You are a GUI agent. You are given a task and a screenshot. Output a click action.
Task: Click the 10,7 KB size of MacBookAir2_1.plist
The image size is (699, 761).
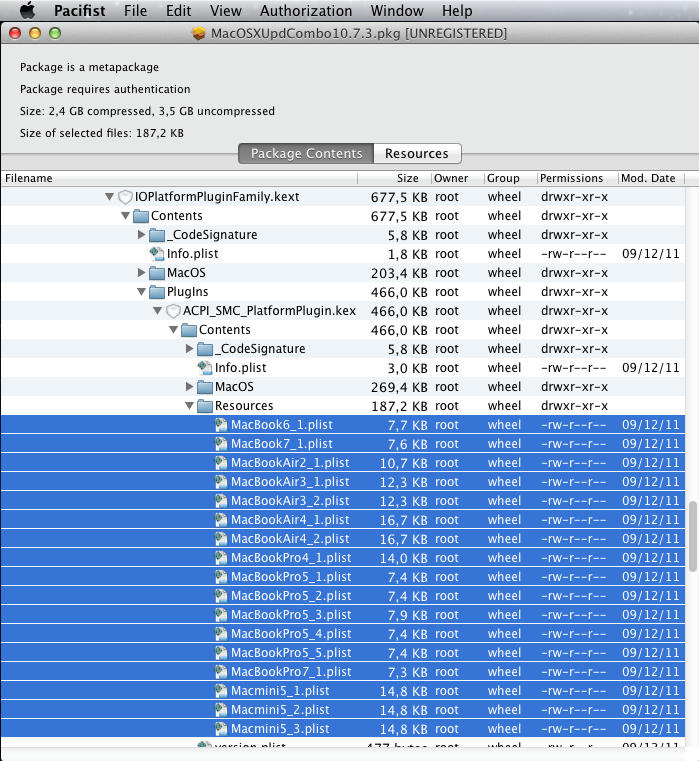click(x=403, y=463)
